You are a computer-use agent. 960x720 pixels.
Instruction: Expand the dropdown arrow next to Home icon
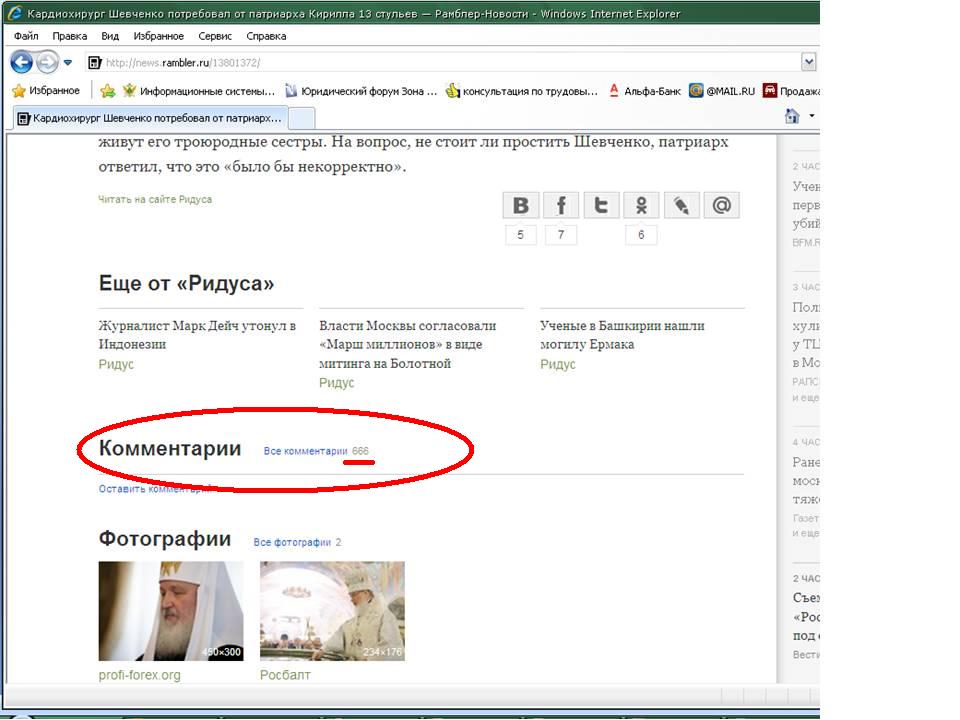click(x=811, y=117)
